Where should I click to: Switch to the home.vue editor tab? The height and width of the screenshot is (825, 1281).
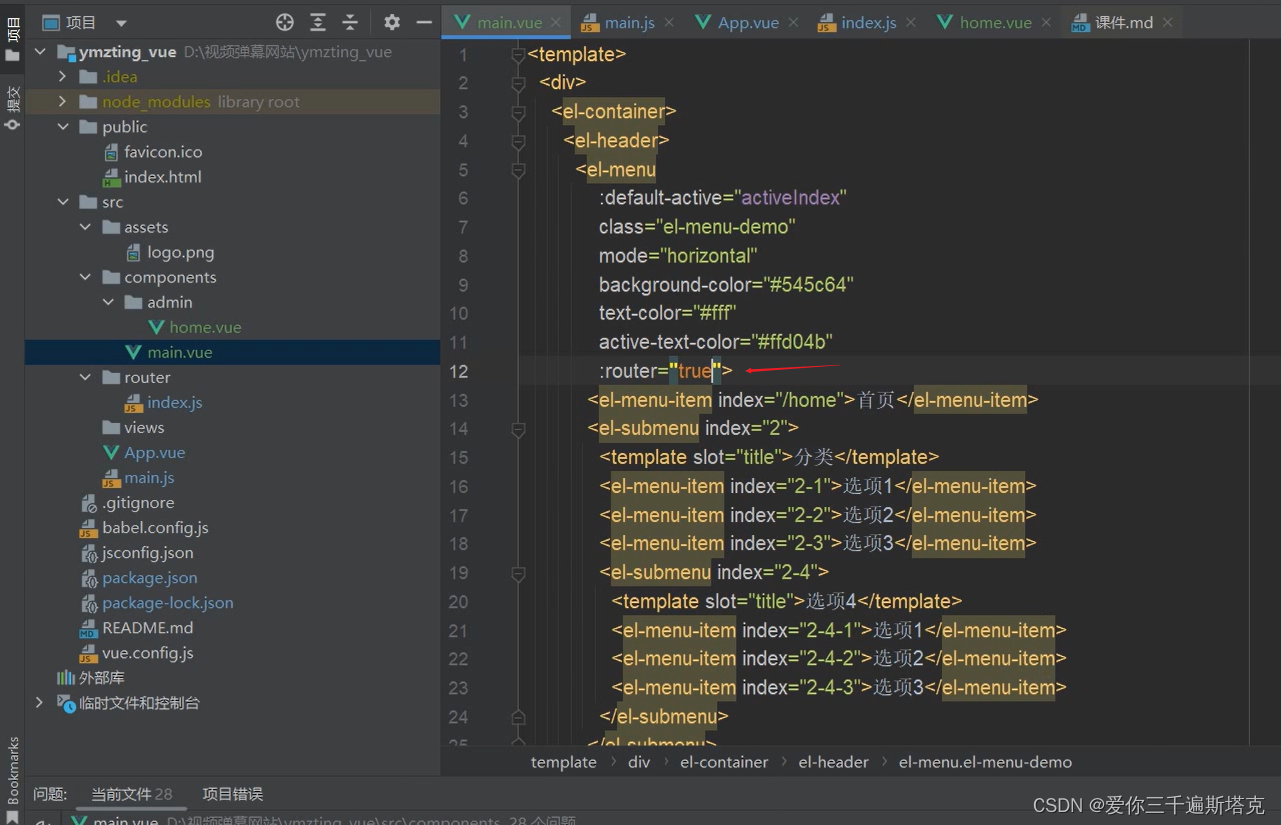pyautogui.click(x=994, y=23)
